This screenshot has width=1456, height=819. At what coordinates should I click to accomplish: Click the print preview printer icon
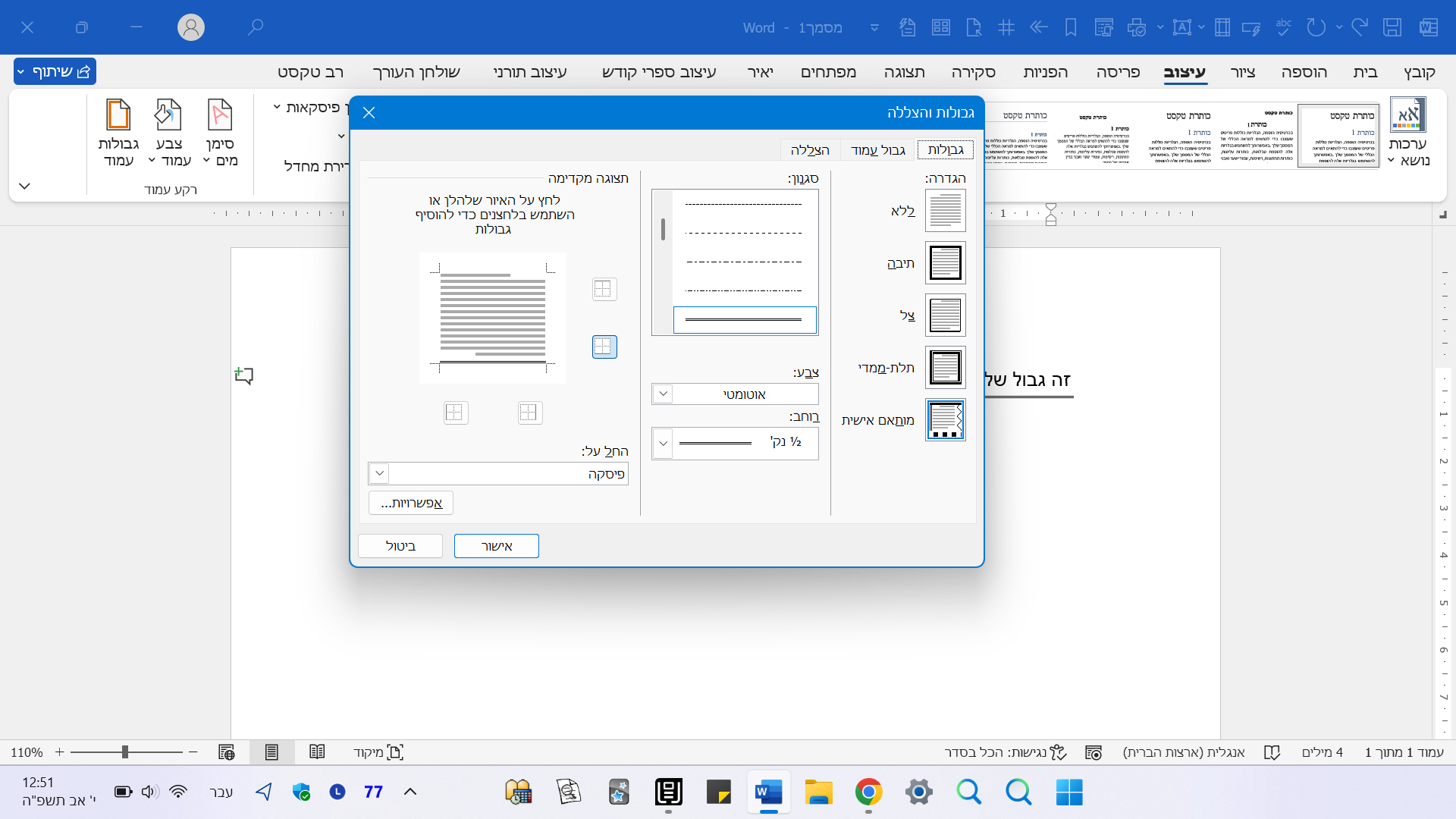pyautogui.click(x=1137, y=27)
